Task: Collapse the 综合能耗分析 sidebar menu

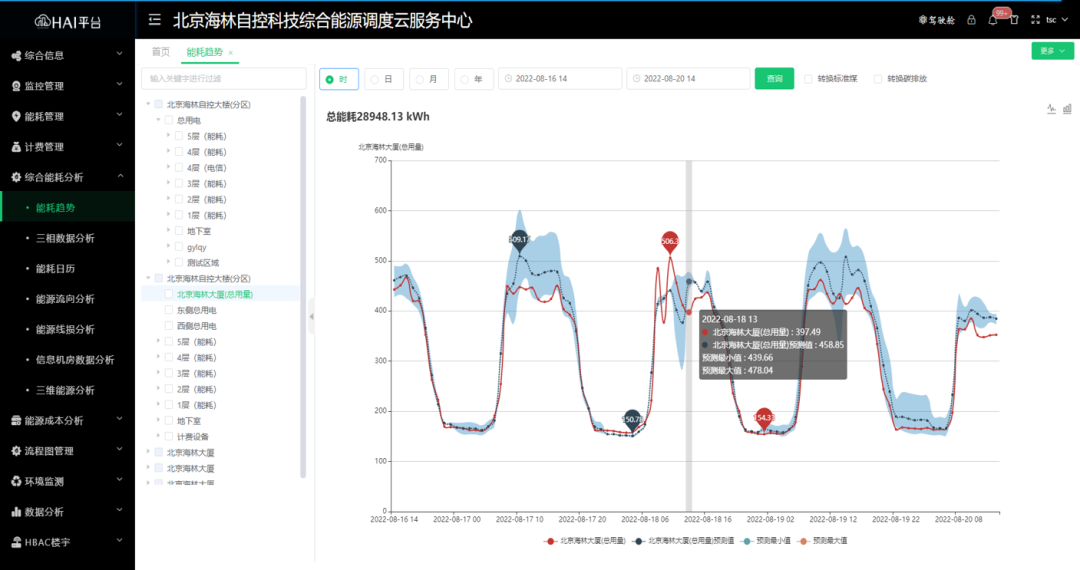Action: click(120, 176)
